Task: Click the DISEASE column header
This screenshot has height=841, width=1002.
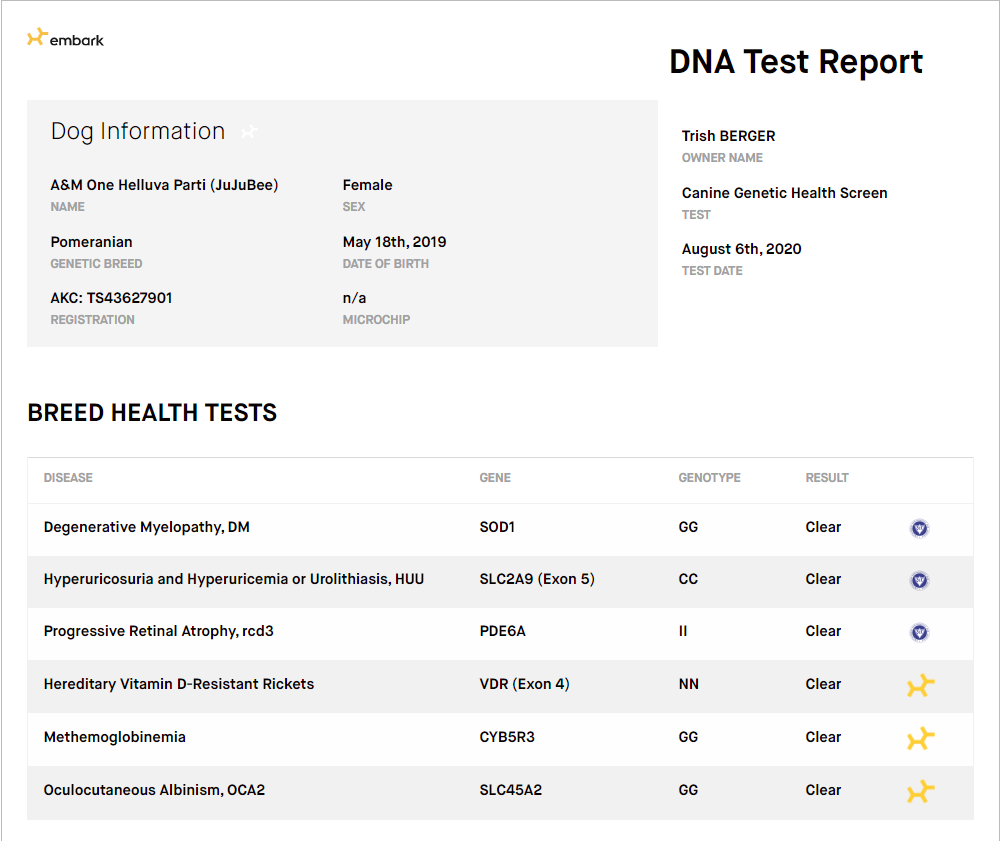Action: [68, 478]
